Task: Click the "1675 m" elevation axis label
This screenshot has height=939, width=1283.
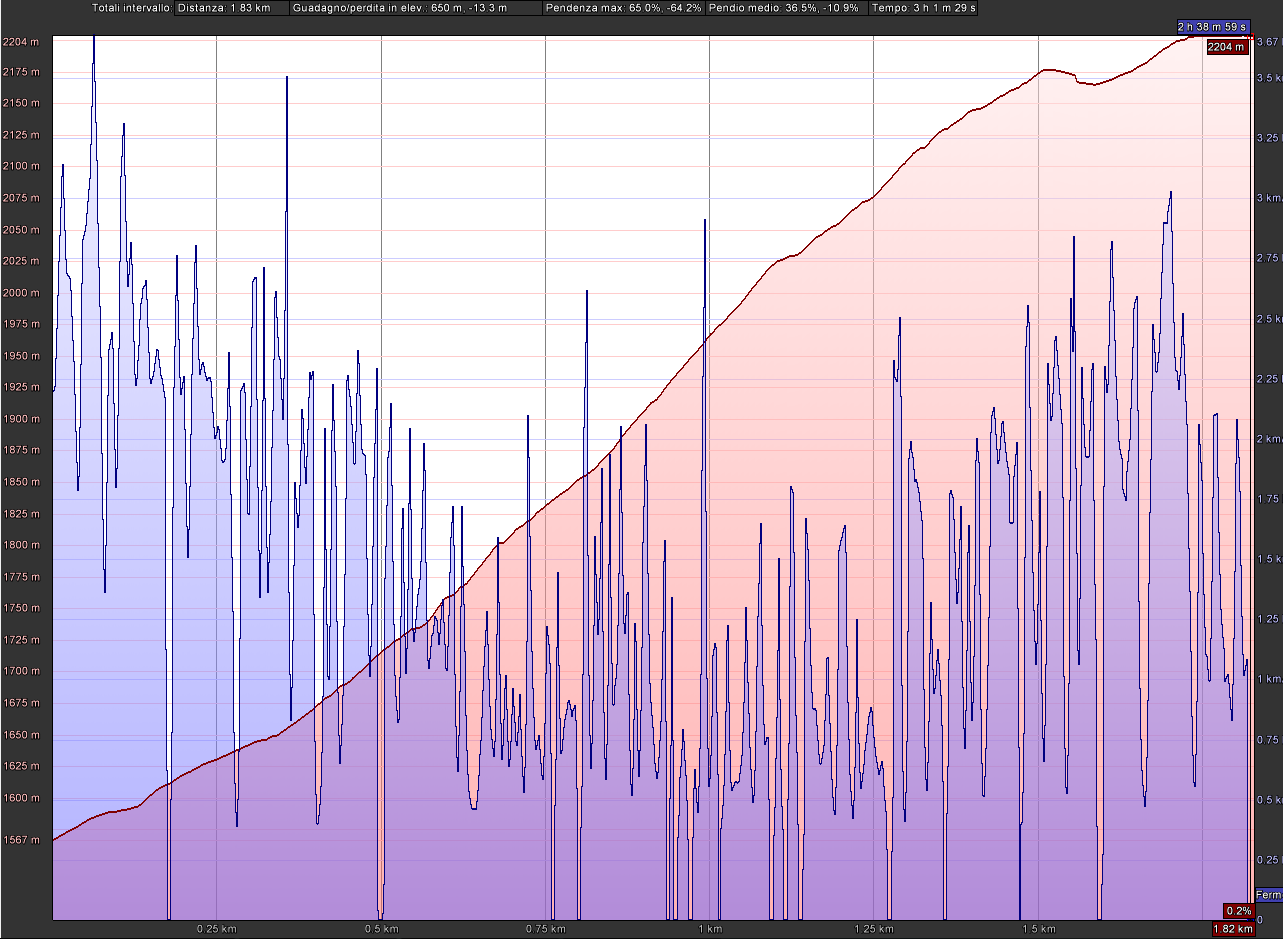Action: pyautogui.click(x=22, y=703)
